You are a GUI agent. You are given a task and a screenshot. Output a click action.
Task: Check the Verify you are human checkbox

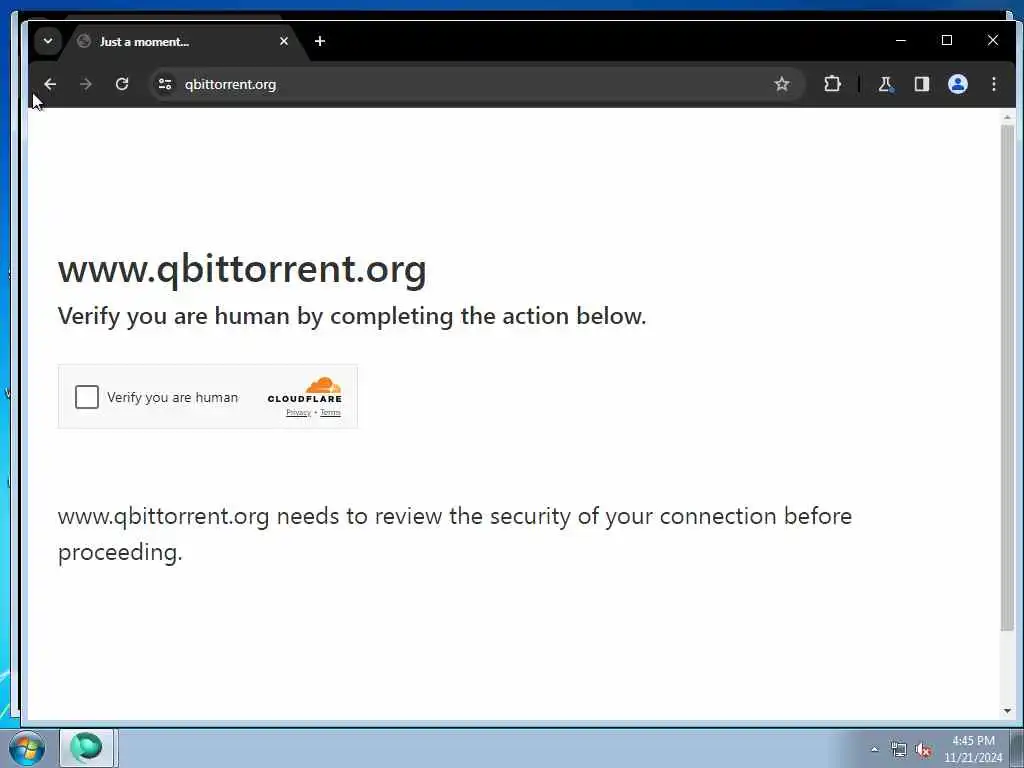87,397
